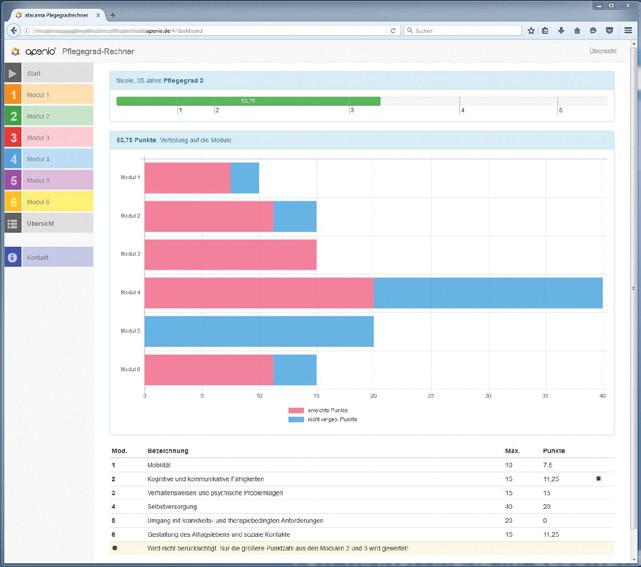Open a new browser tab
This screenshot has height=567, width=641.
(x=113, y=14)
